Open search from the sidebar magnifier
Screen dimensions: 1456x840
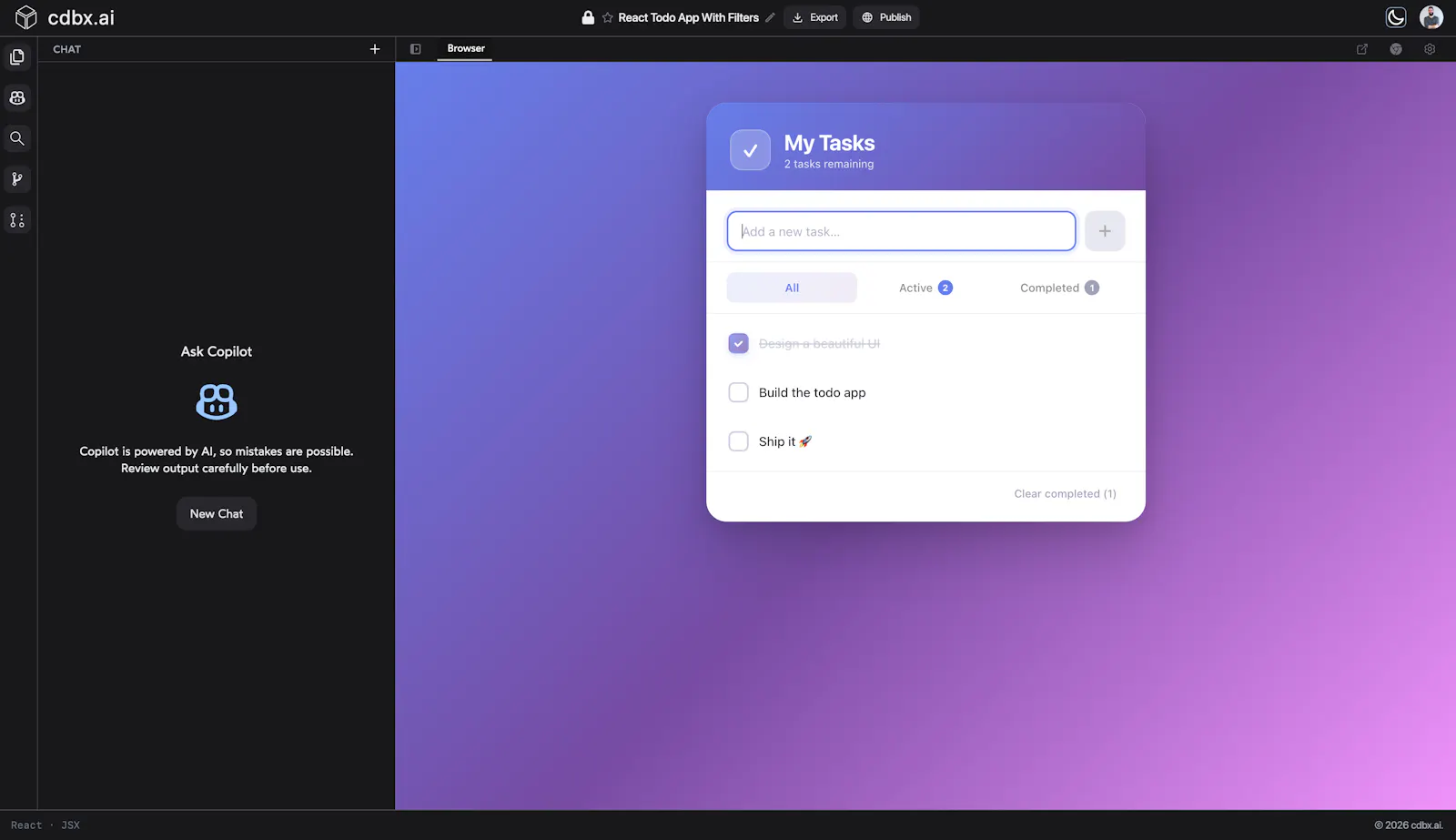click(x=17, y=138)
